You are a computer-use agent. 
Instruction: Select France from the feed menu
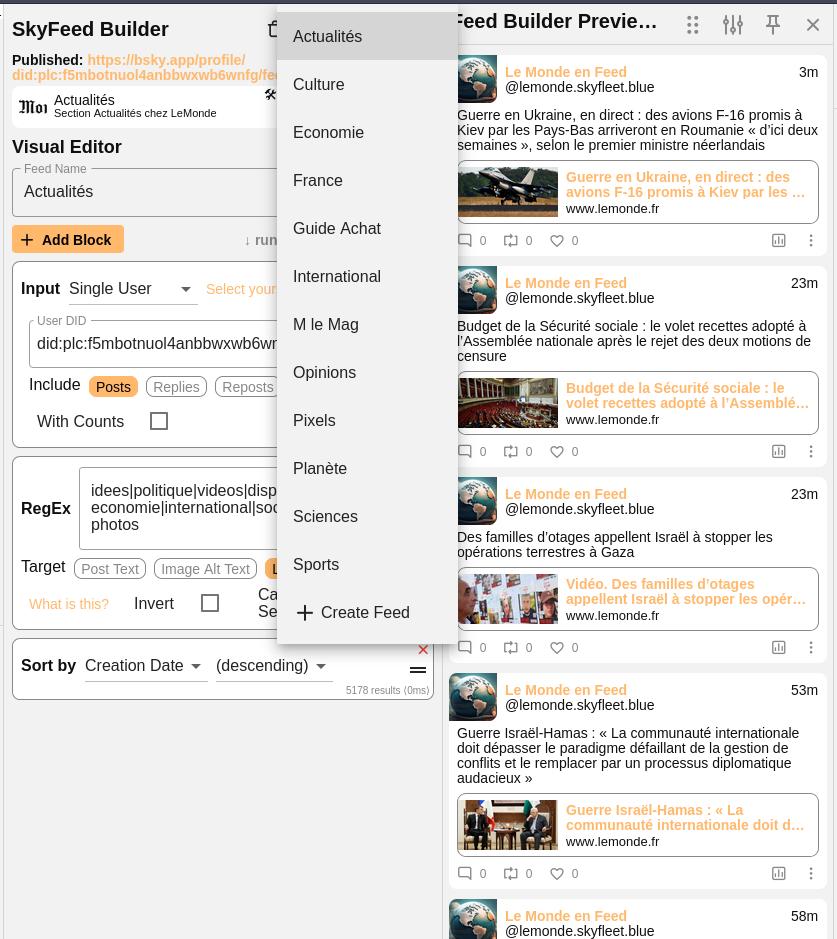[x=367, y=180]
